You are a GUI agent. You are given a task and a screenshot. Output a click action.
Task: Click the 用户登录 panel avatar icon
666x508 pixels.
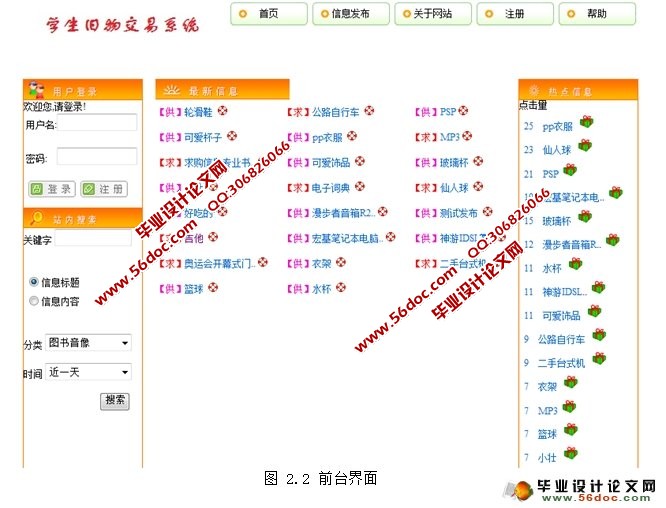pyautogui.click(x=36, y=90)
